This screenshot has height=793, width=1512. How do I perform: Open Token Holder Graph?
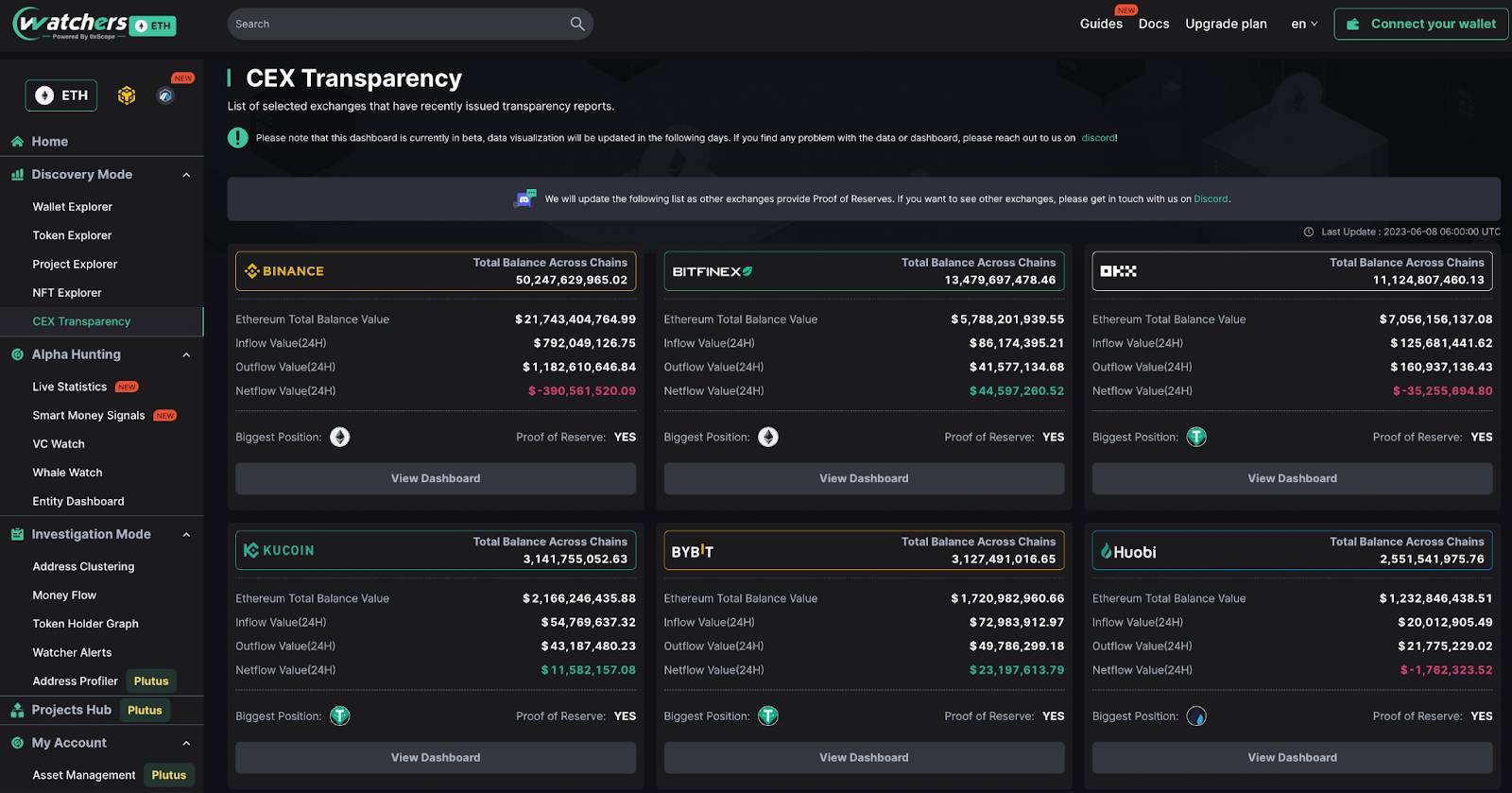(85, 624)
